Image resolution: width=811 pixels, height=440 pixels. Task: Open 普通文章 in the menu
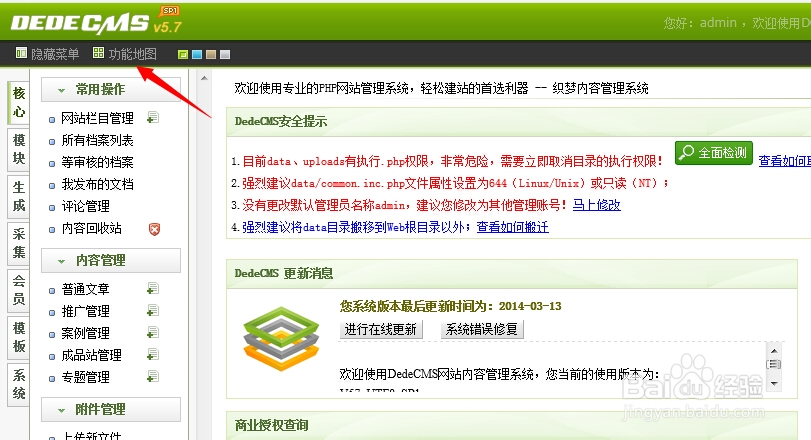[x=85, y=289]
